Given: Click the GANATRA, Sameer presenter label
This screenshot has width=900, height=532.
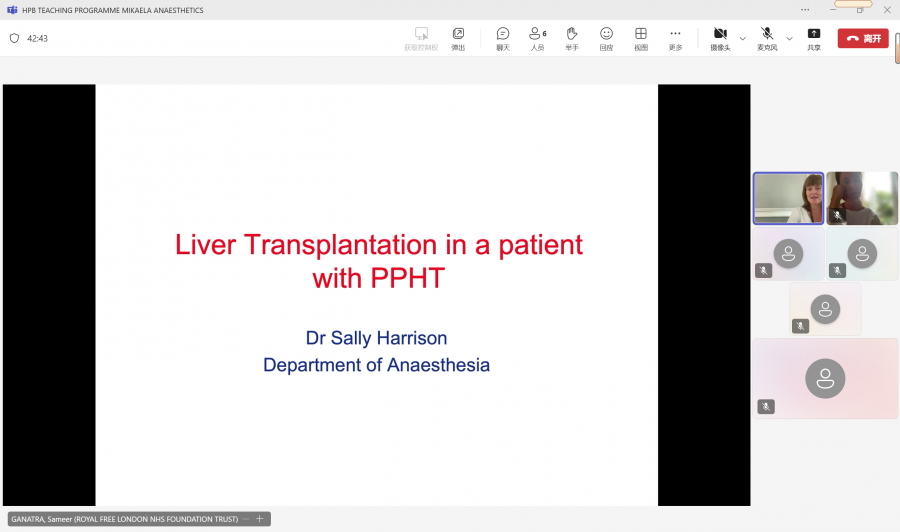Looking at the screenshot, I should (x=124, y=519).
